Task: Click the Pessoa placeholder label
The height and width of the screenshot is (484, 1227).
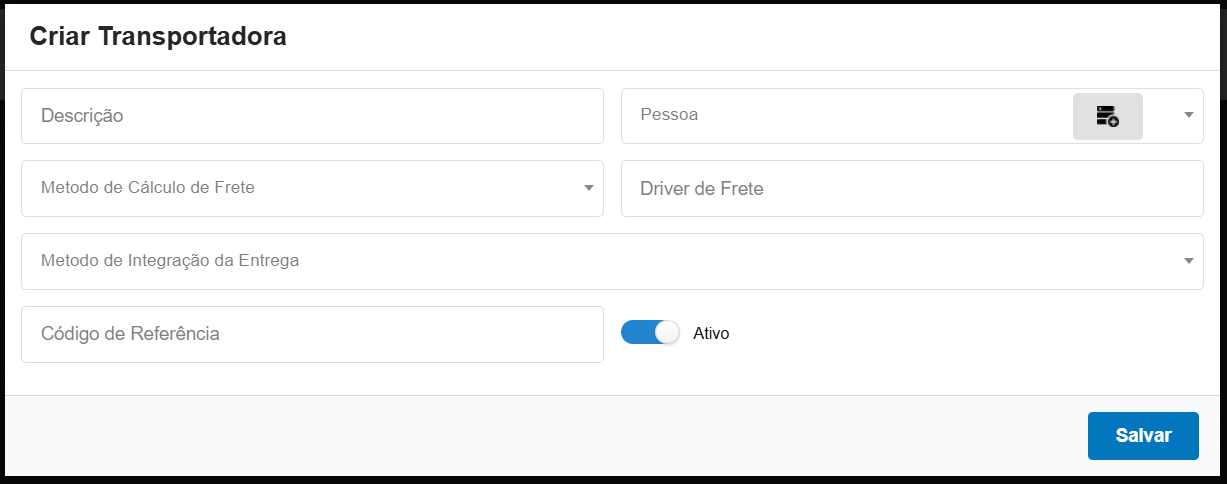Action: click(x=669, y=115)
